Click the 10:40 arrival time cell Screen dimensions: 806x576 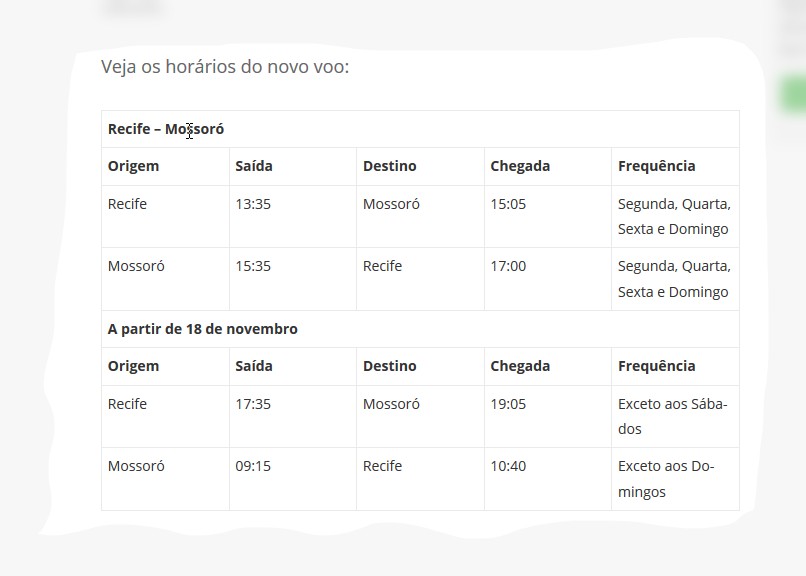pyautogui.click(x=508, y=466)
